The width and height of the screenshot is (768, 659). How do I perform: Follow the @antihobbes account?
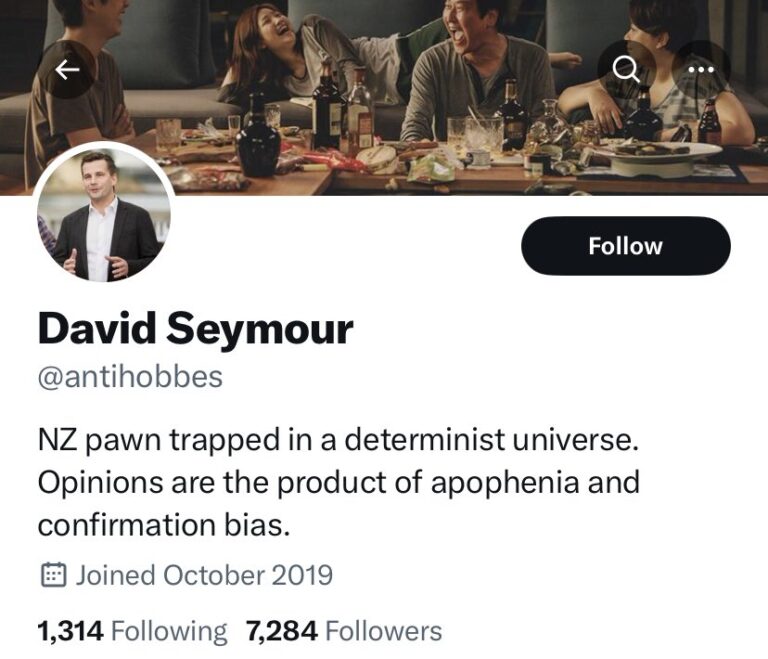(625, 245)
